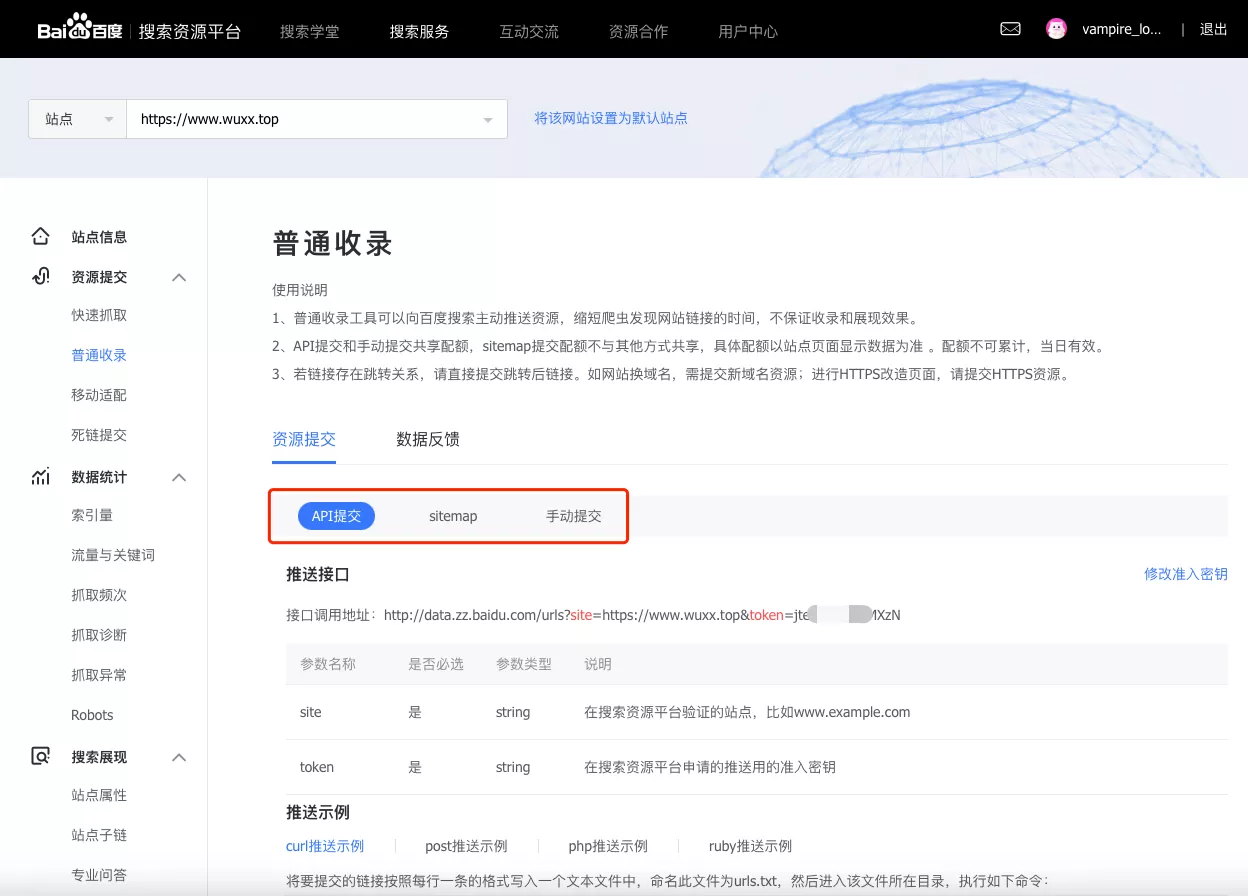
Task: Open 搜索学堂 in top navigation
Action: point(309,31)
